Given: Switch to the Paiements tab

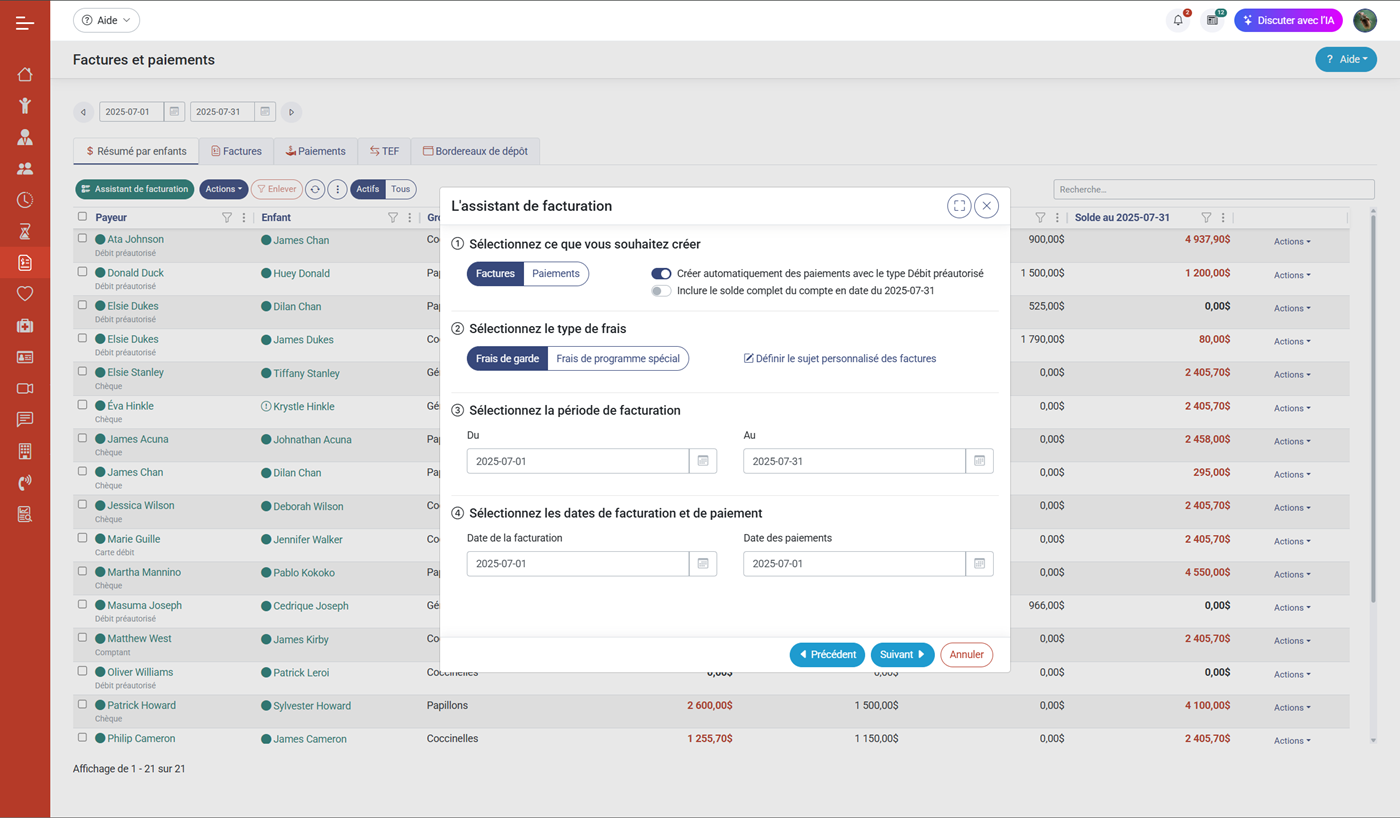Looking at the screenshot, I should [315, 151].
